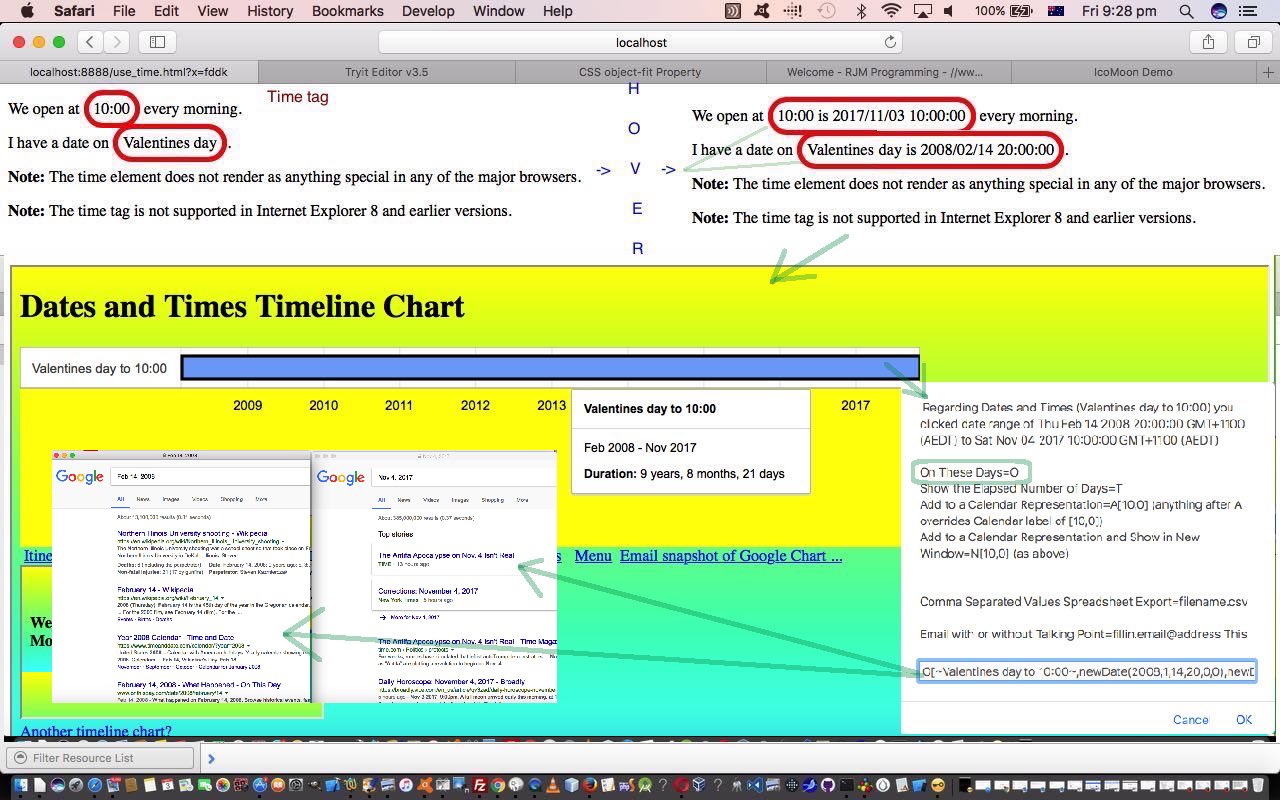Click the 2017 year axis label
Image resolution: width=1280 pixels, height=800 pixels.
(x=855, y=405)
